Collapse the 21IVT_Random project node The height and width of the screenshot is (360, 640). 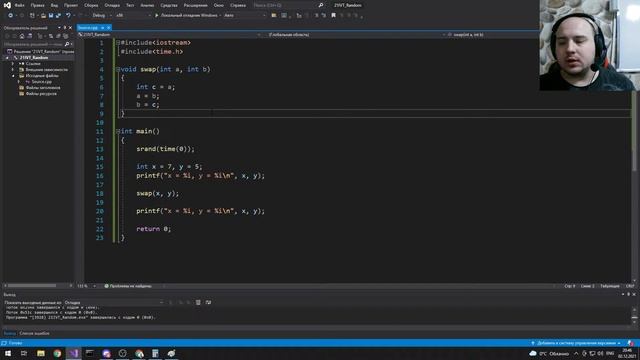click(7, 58)
